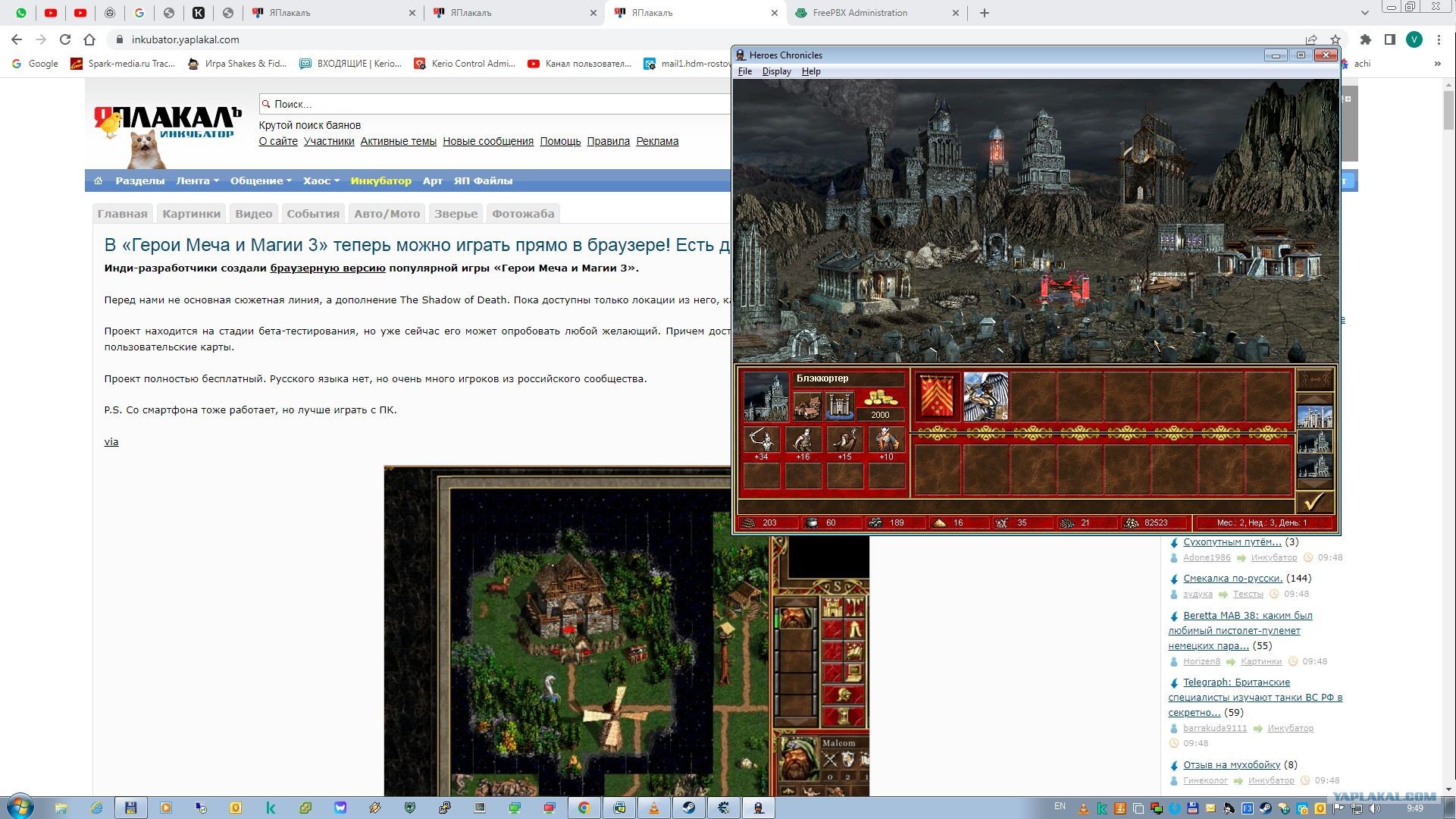
Task: Go back to the previous page in Chrome
Action: [17, 39]
